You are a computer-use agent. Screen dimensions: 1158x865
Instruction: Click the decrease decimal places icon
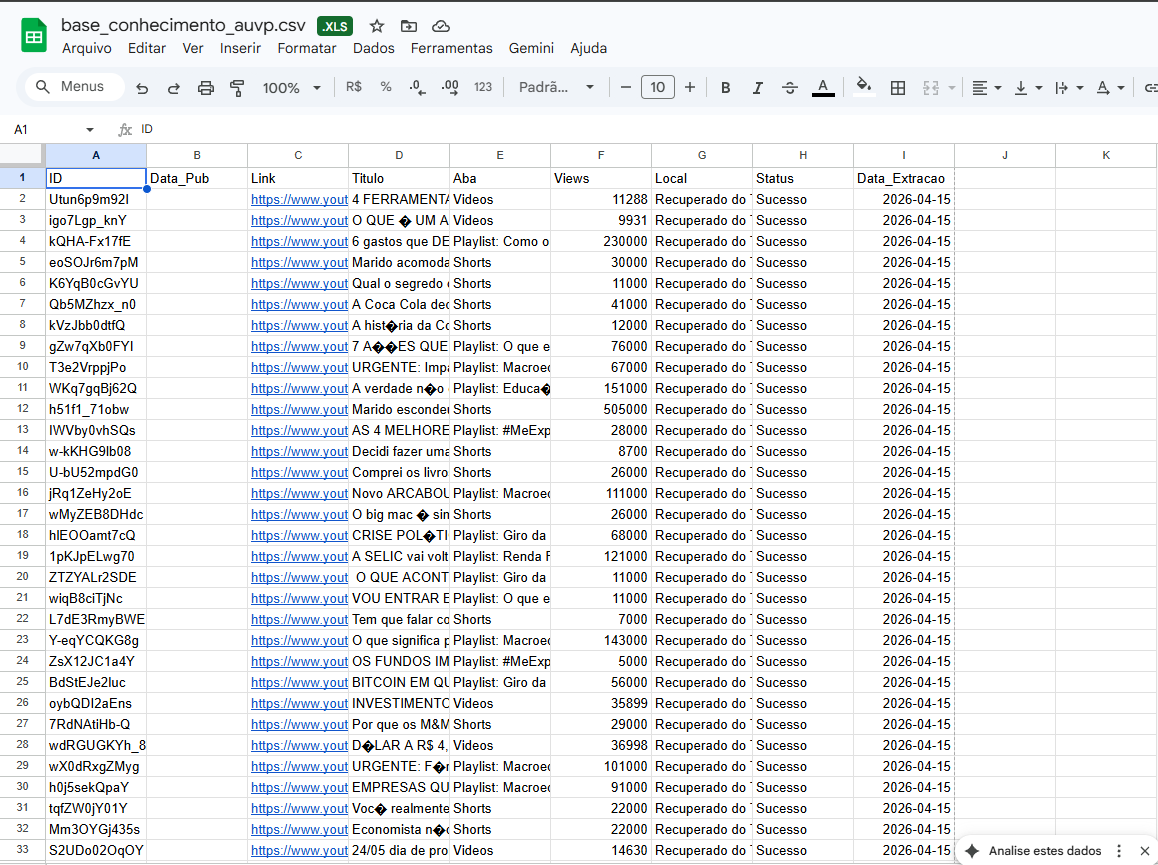pos(417,87)
